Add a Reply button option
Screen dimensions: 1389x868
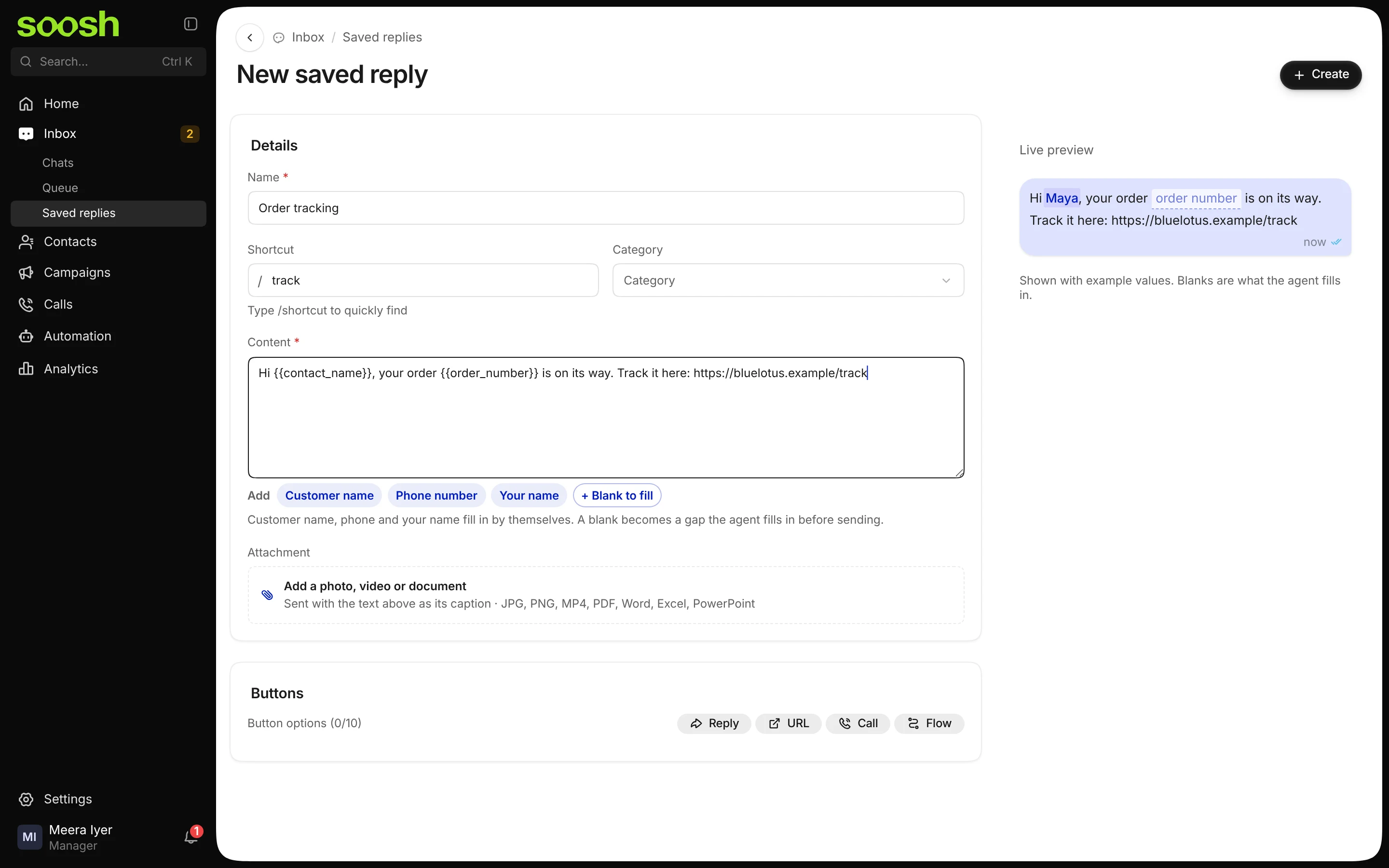click(x=714, y=723)
